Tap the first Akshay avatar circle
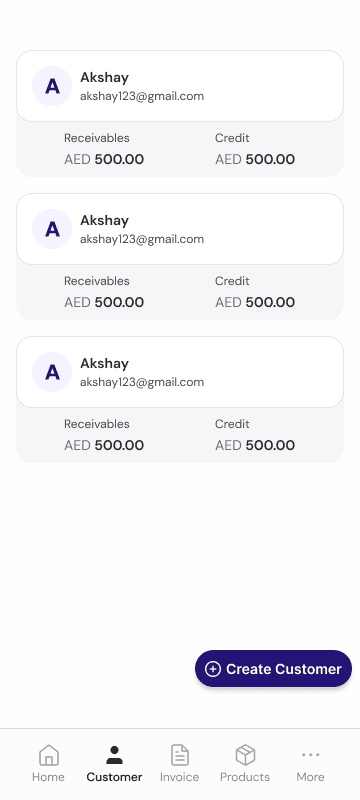This screenshot has width=360, height=800. pos(52,86)
